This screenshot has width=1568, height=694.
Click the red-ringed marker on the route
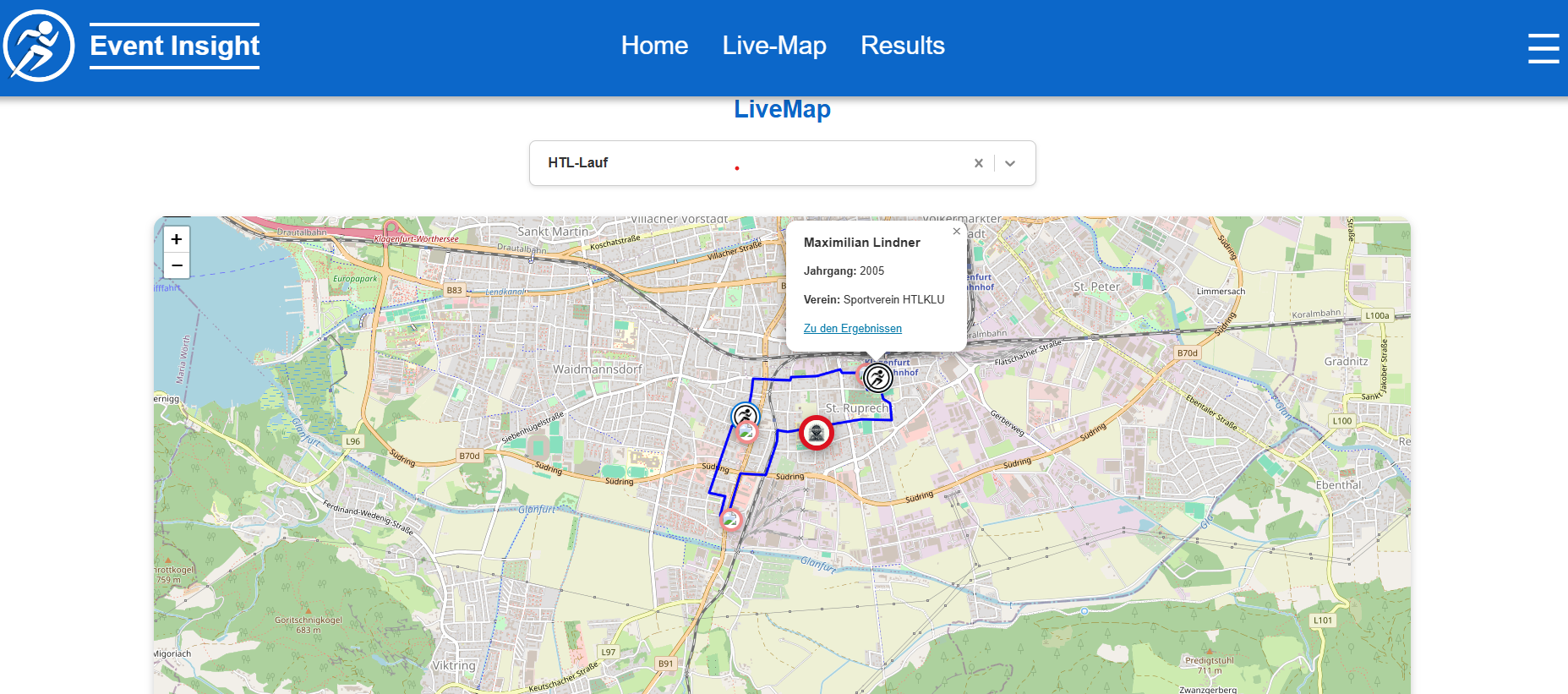817,433
